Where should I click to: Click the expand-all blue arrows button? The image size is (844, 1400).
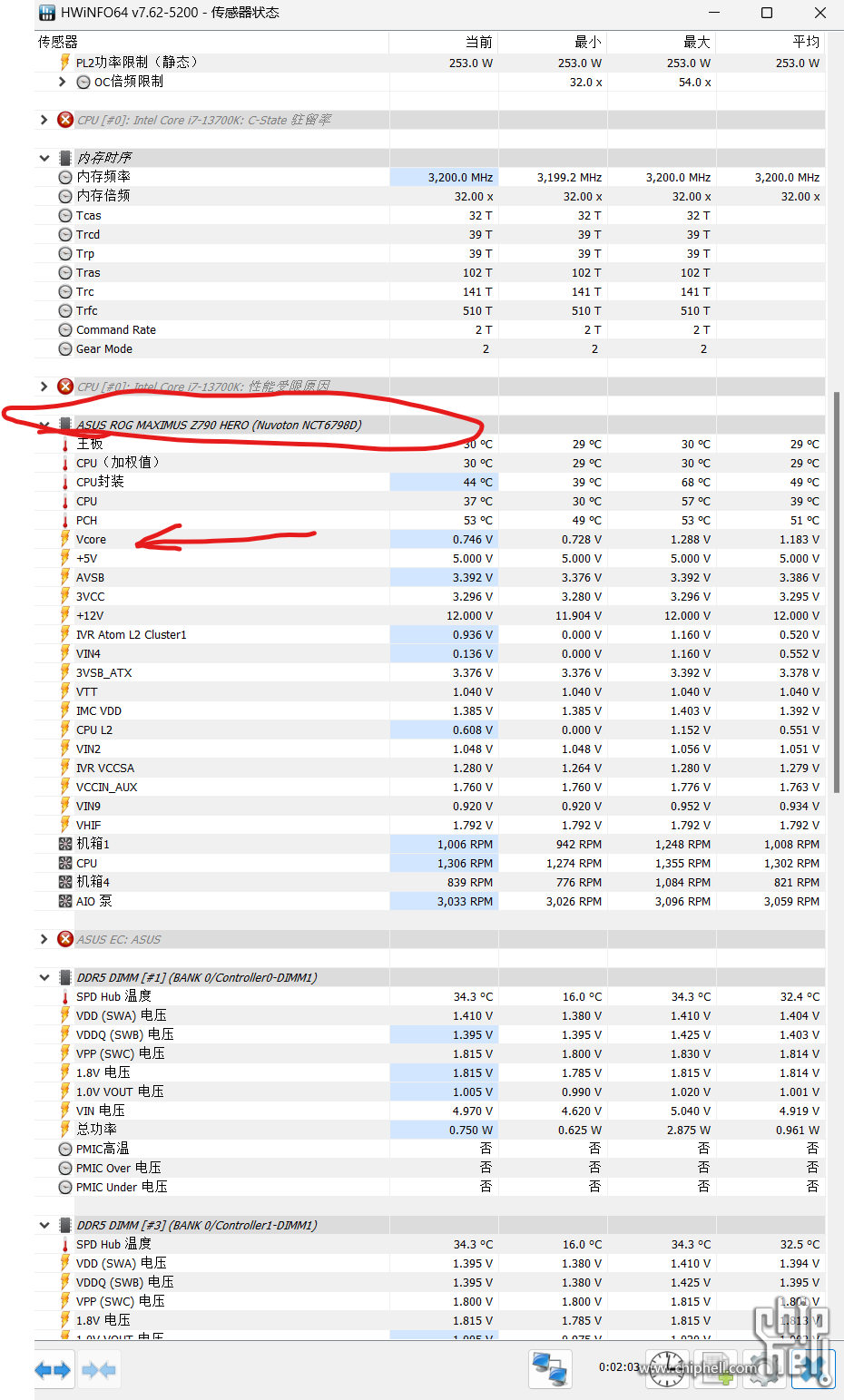click(53, 1370)
